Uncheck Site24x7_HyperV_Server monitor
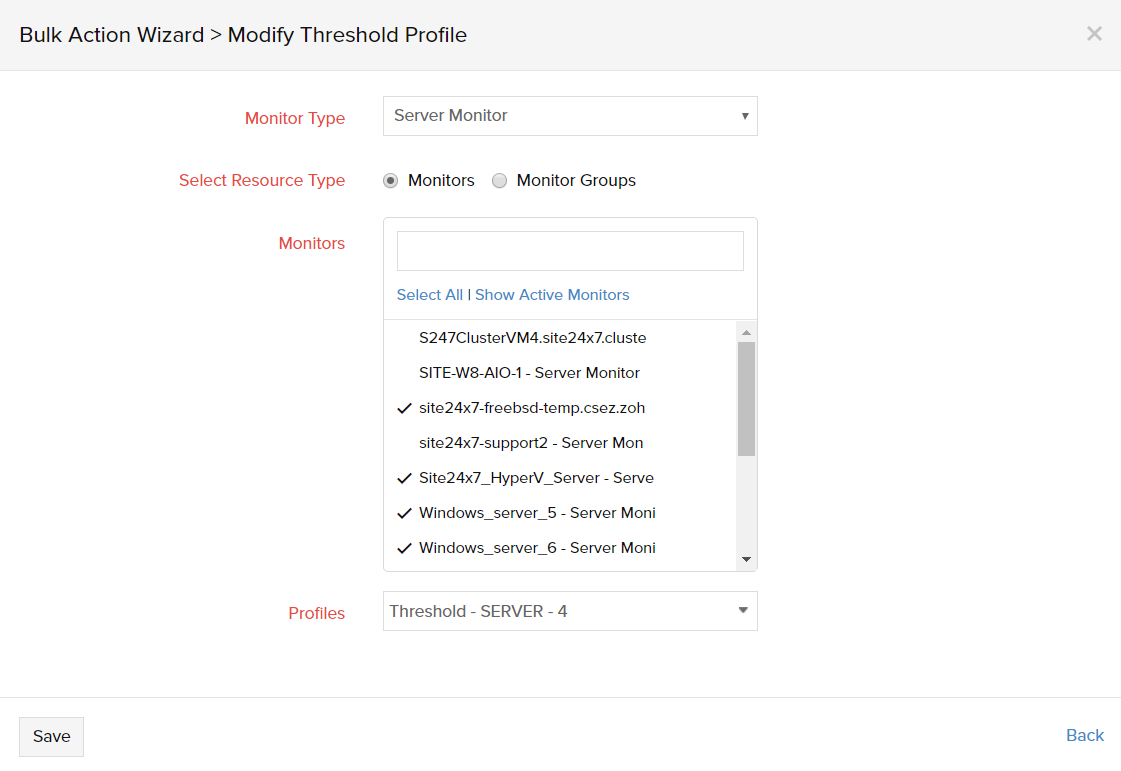The height and width of the screenshot is (771, 1121). 535,478
